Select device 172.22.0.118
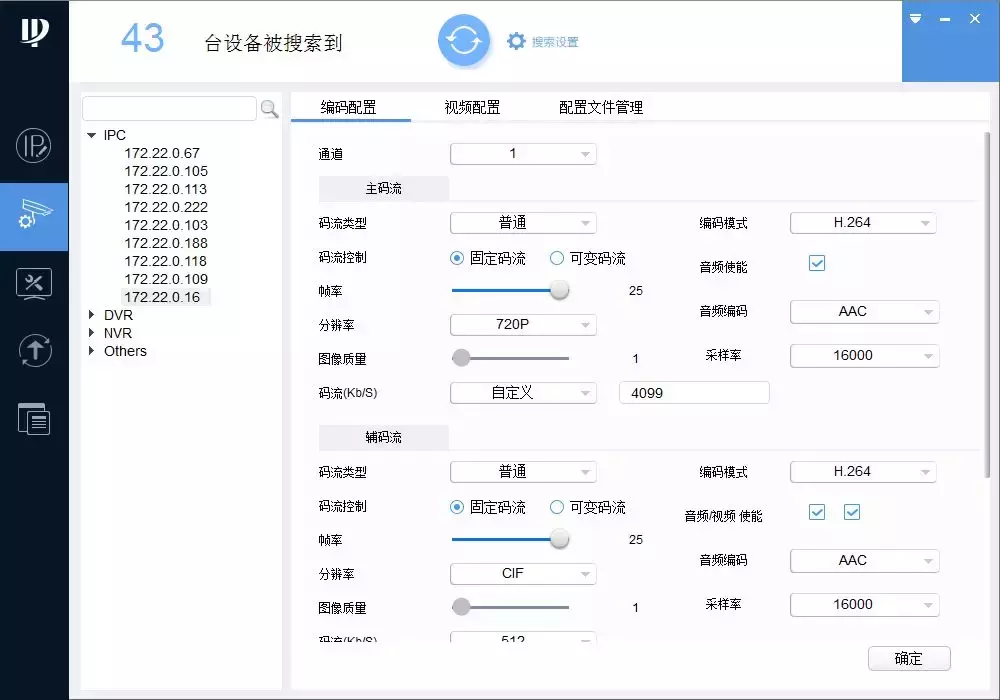This screenshot has height=700, width=1000. 166,261
